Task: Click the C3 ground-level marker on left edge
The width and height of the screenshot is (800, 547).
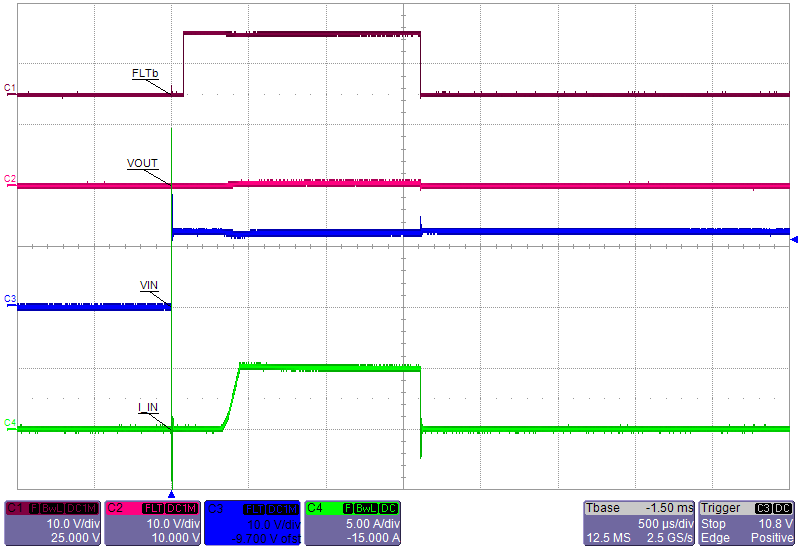Action: tap(9, 299)
